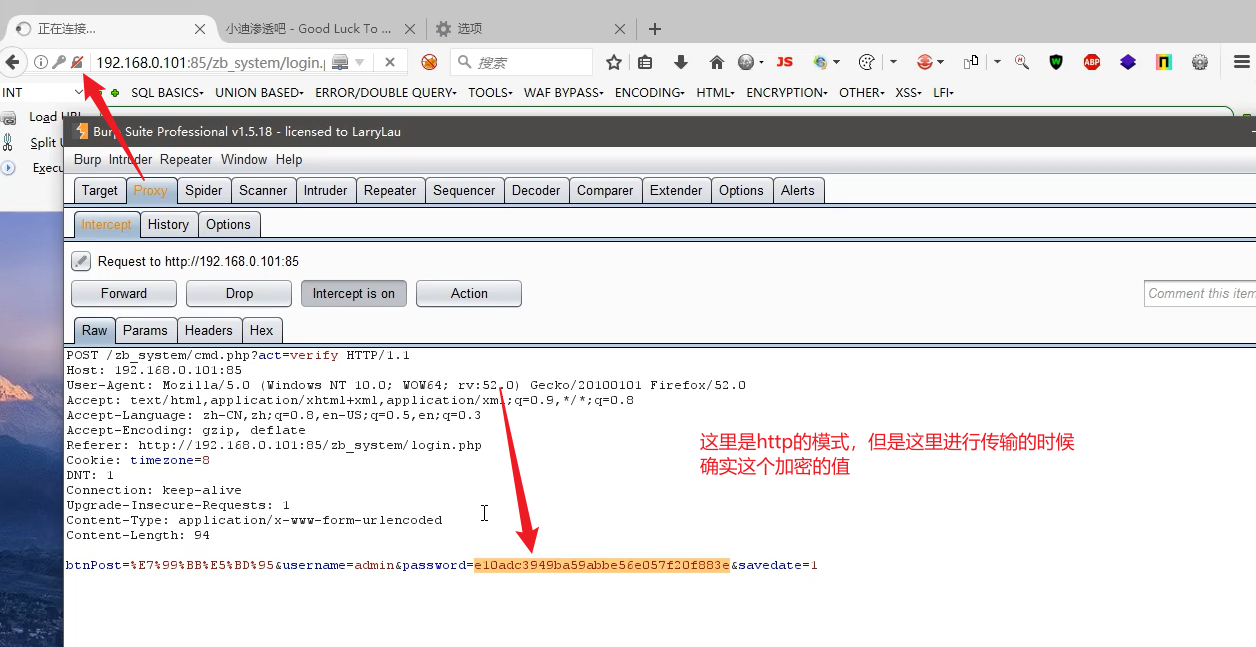The image size is (1256, 647).
Task: Open a new browser tab with plus
Action: [x=655, y=29]
